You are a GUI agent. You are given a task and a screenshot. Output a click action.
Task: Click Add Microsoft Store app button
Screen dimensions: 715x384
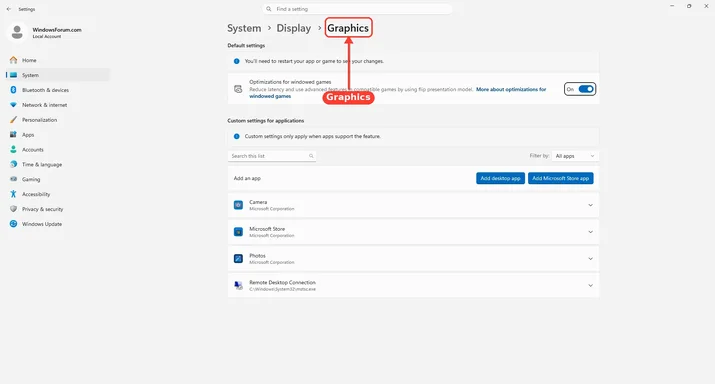pyautogui.click(x=560, y=178)
